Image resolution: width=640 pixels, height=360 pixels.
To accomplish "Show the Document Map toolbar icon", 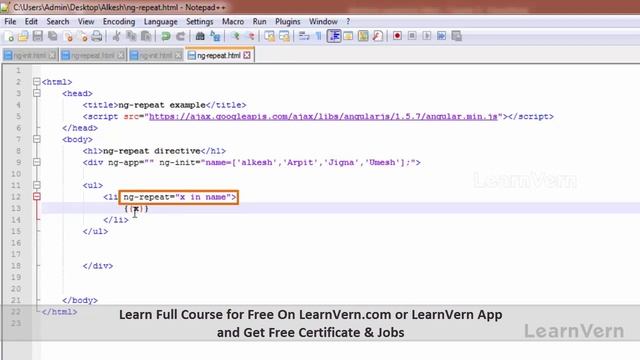I will [x=363, y=36].
